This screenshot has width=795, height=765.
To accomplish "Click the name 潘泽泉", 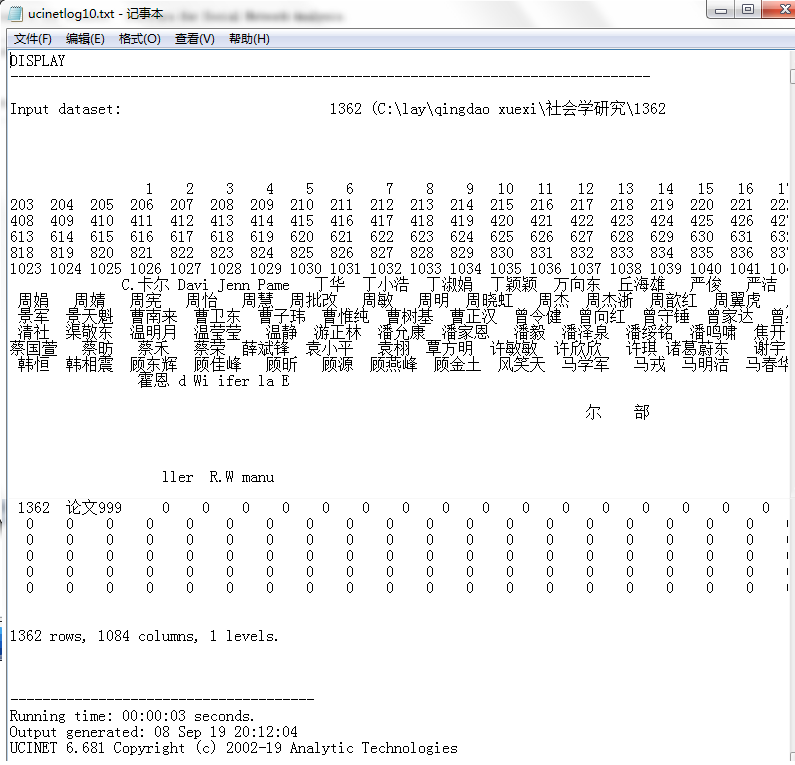I will tap(585, 332).
